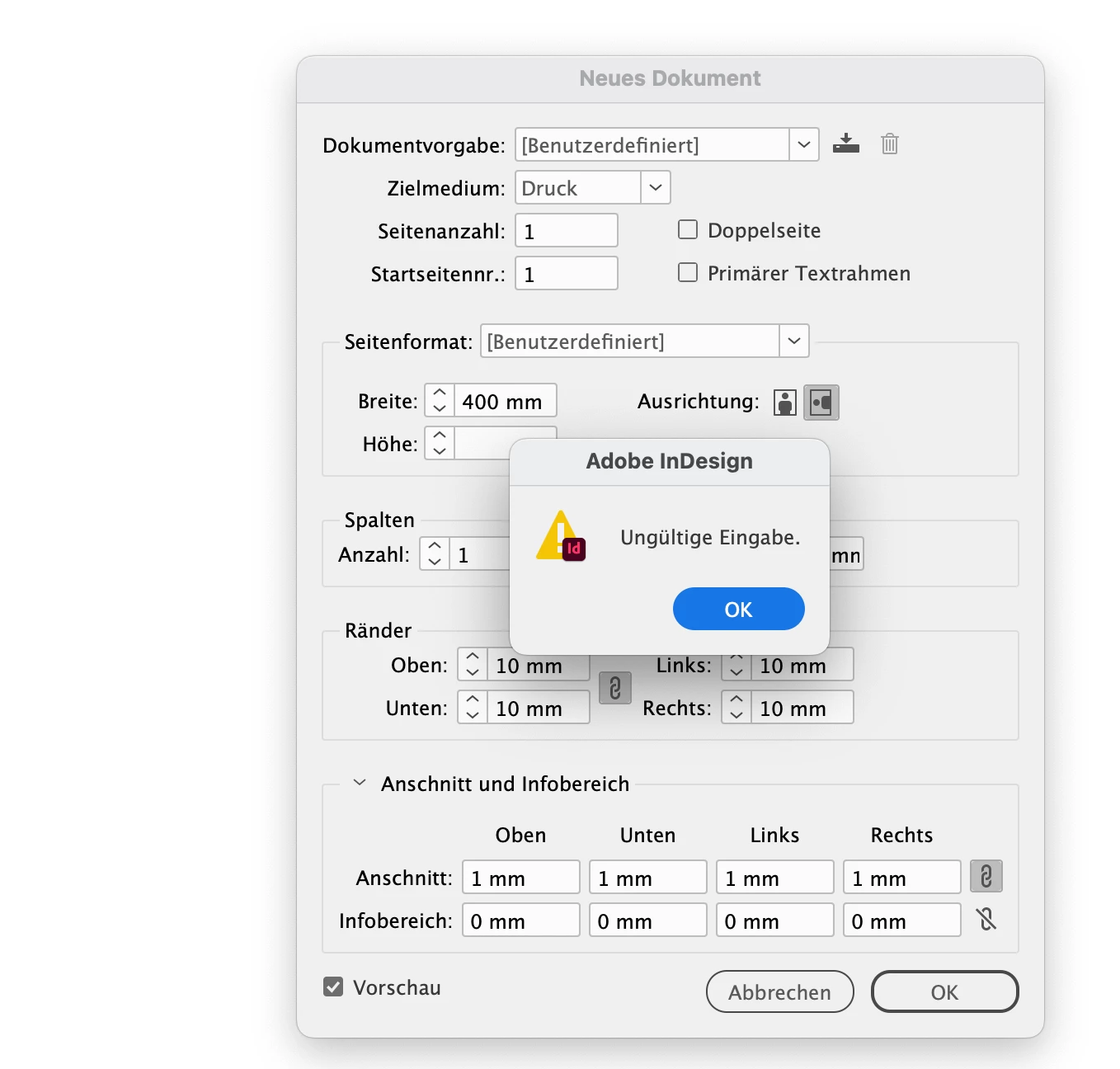The image size is (1120, 1069).
Task: Click the Ausrichtung label
Action: pyautogui.click(x=699, y=402)
